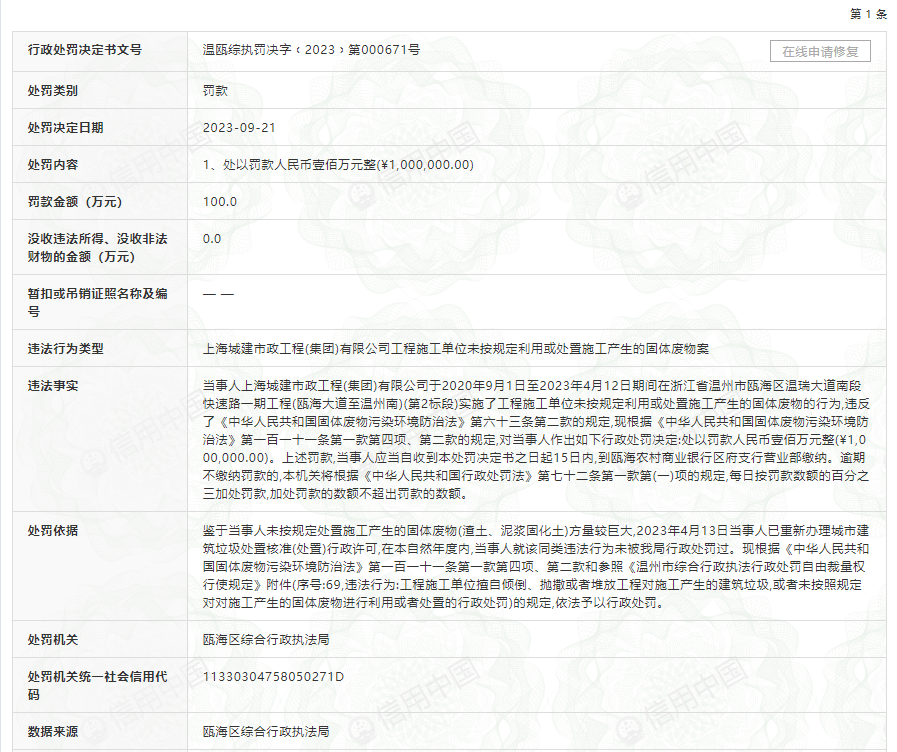
Task: Select the penalty decision date 2023-09-21
Action: click(239, 128)
